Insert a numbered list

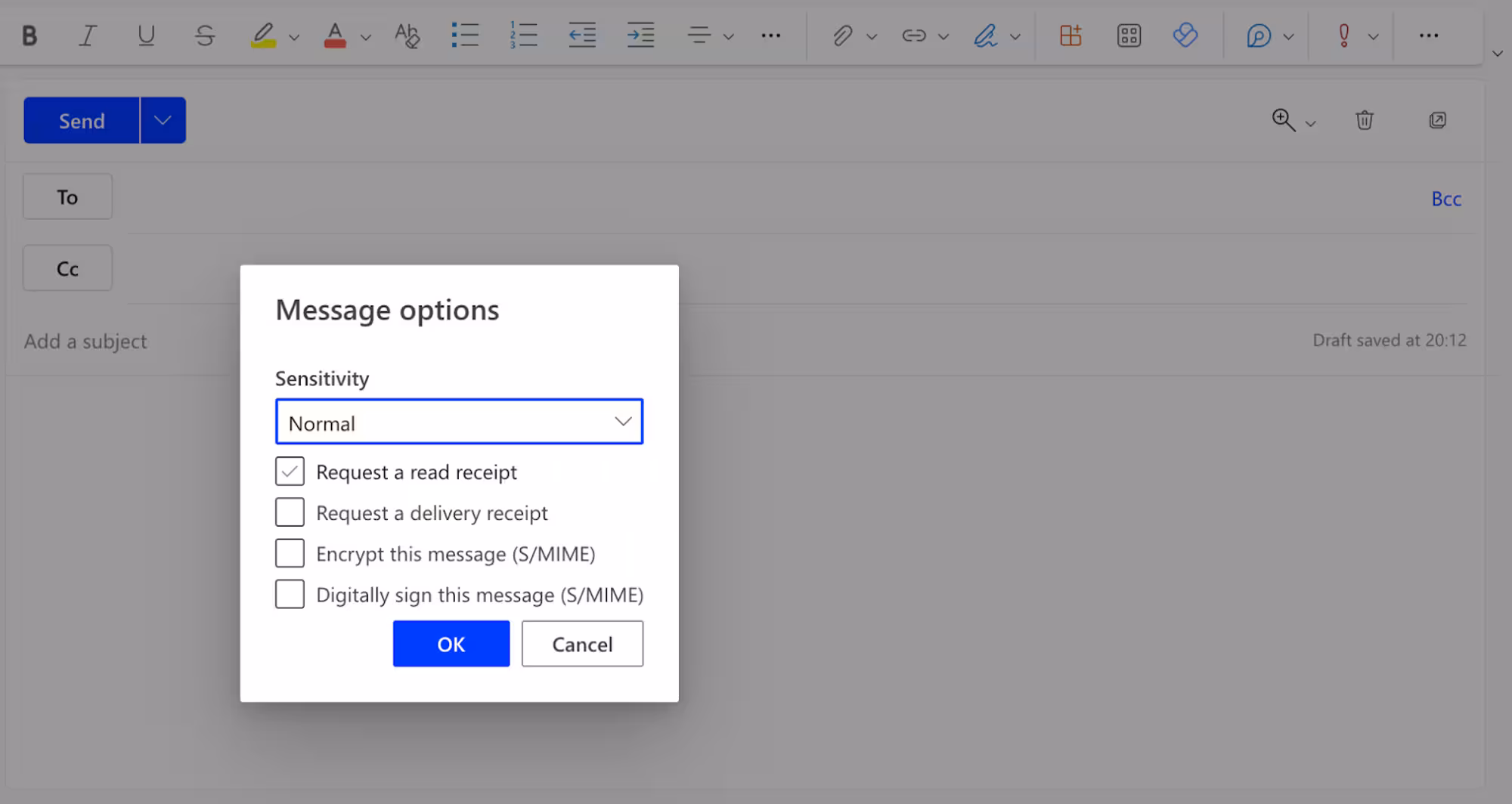(523, 36)
